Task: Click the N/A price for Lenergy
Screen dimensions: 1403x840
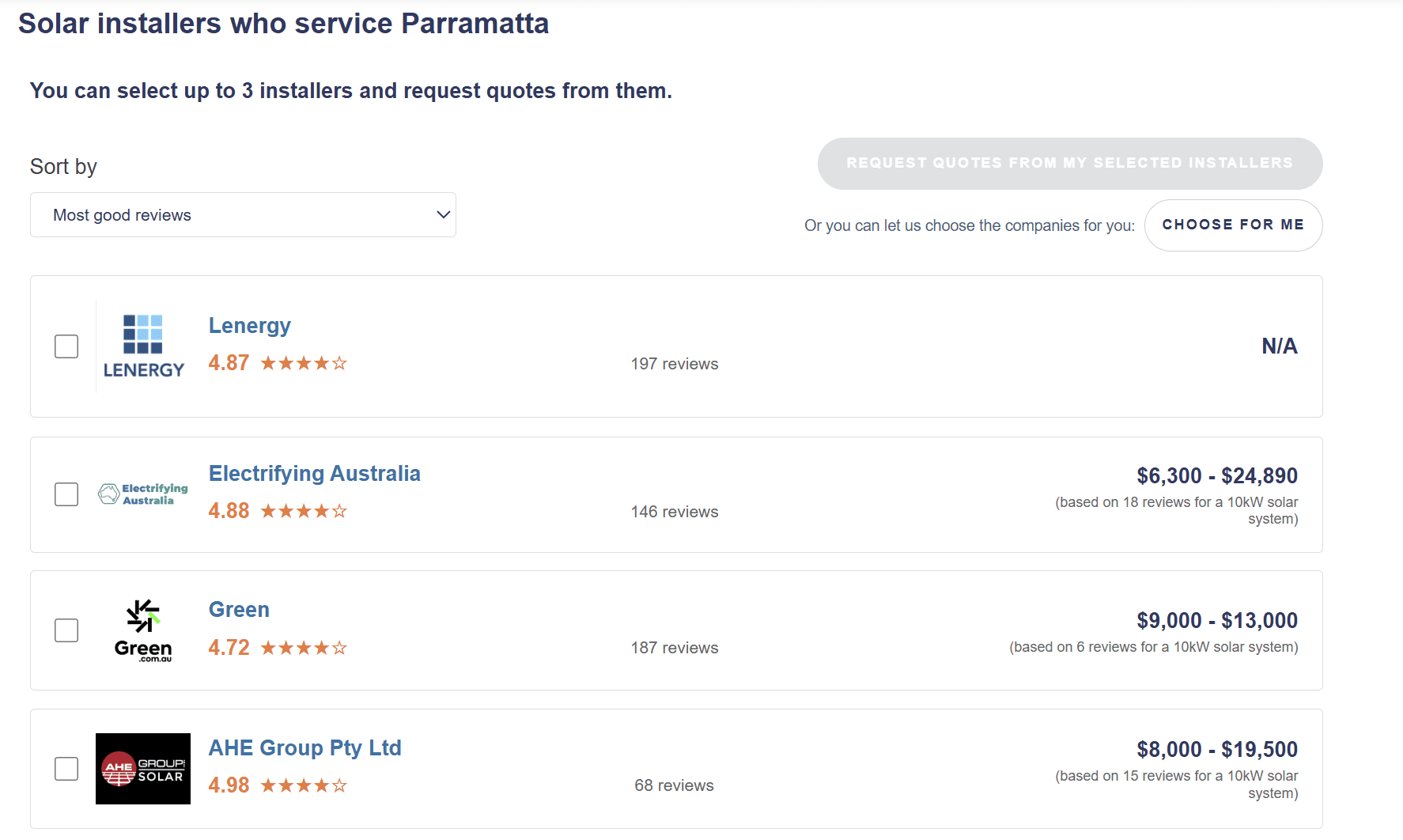Action: 1280,346
